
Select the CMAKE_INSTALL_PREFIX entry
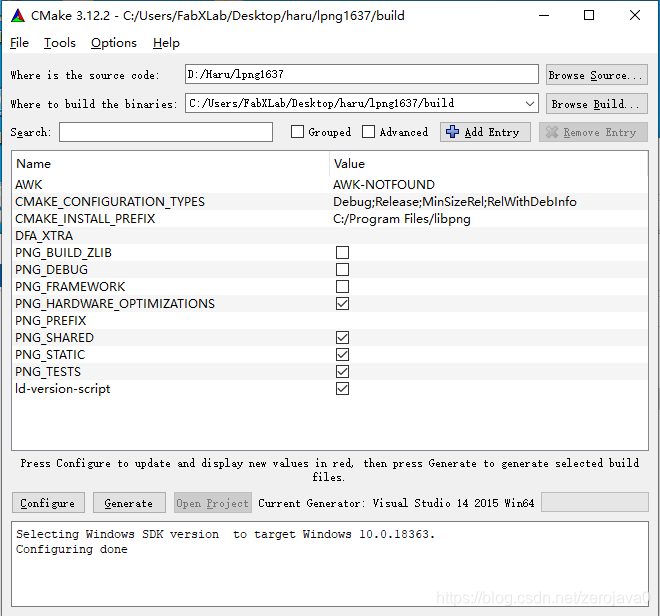coord(85,219)
